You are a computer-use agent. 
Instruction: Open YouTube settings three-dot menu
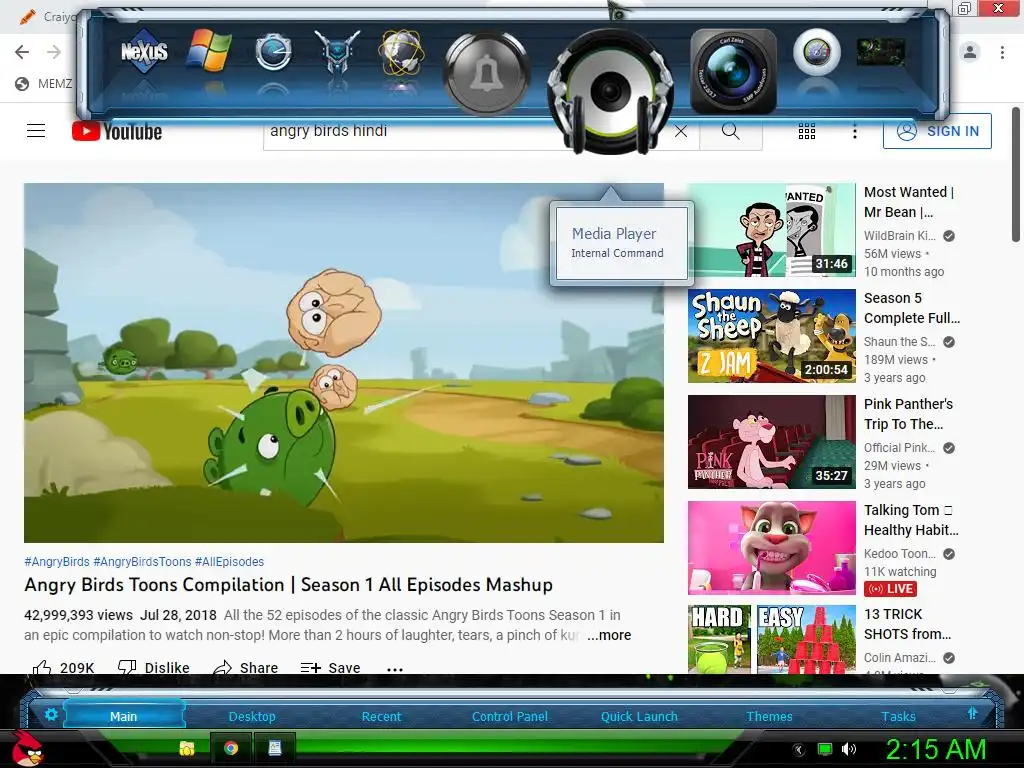(x=854, y=131)
